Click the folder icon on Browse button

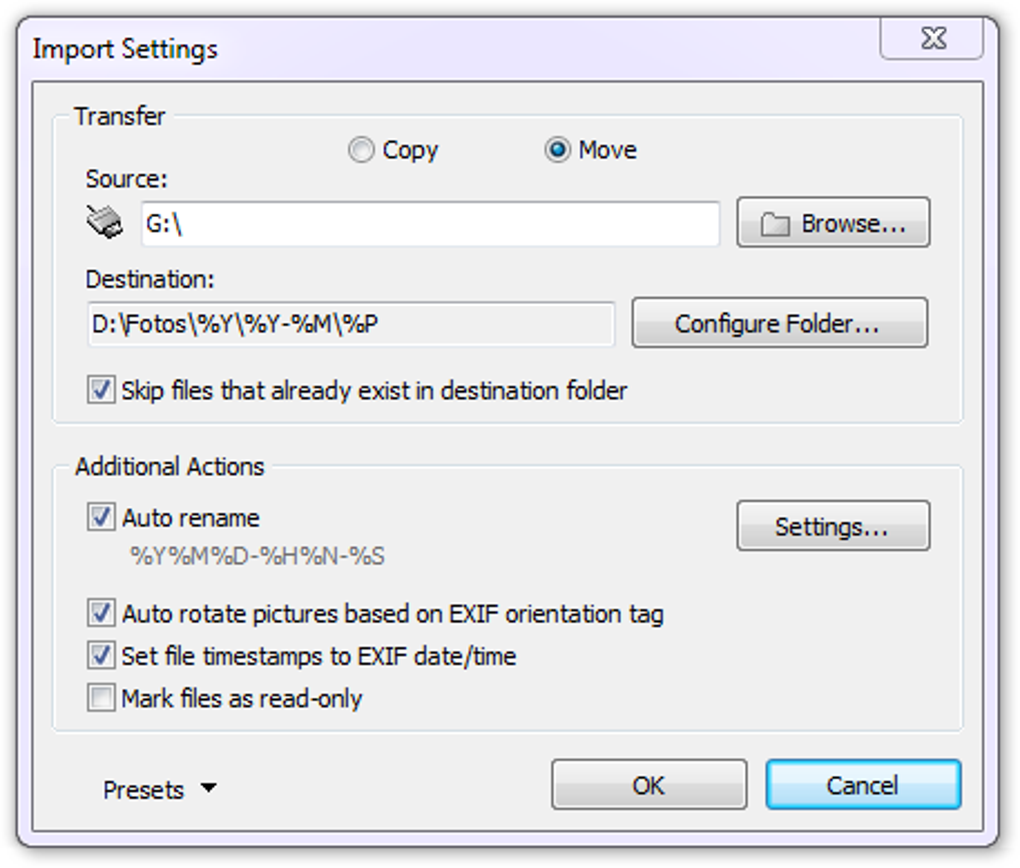pos(775,224)
